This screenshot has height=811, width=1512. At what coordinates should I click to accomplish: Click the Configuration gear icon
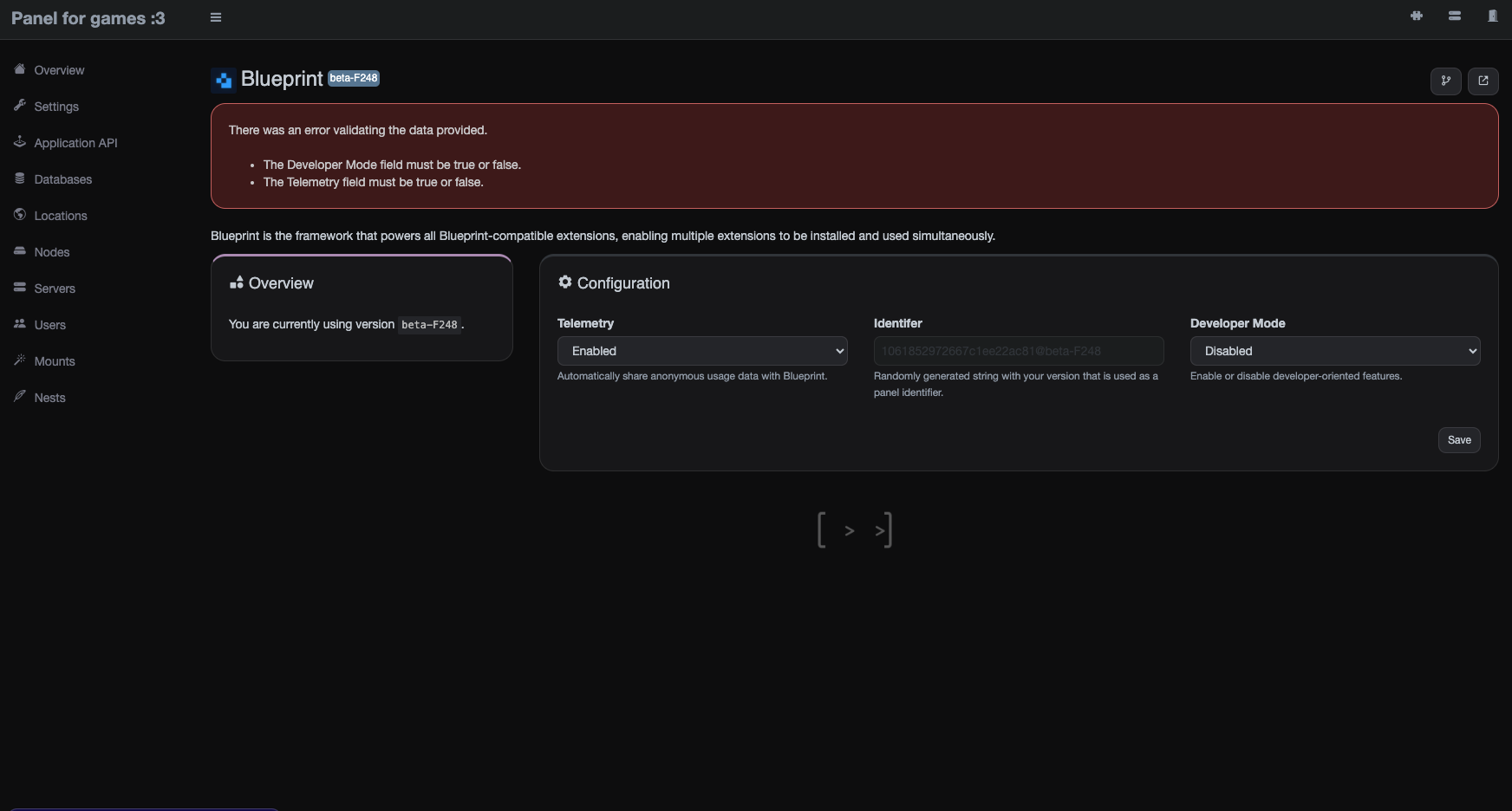(565, 282)
